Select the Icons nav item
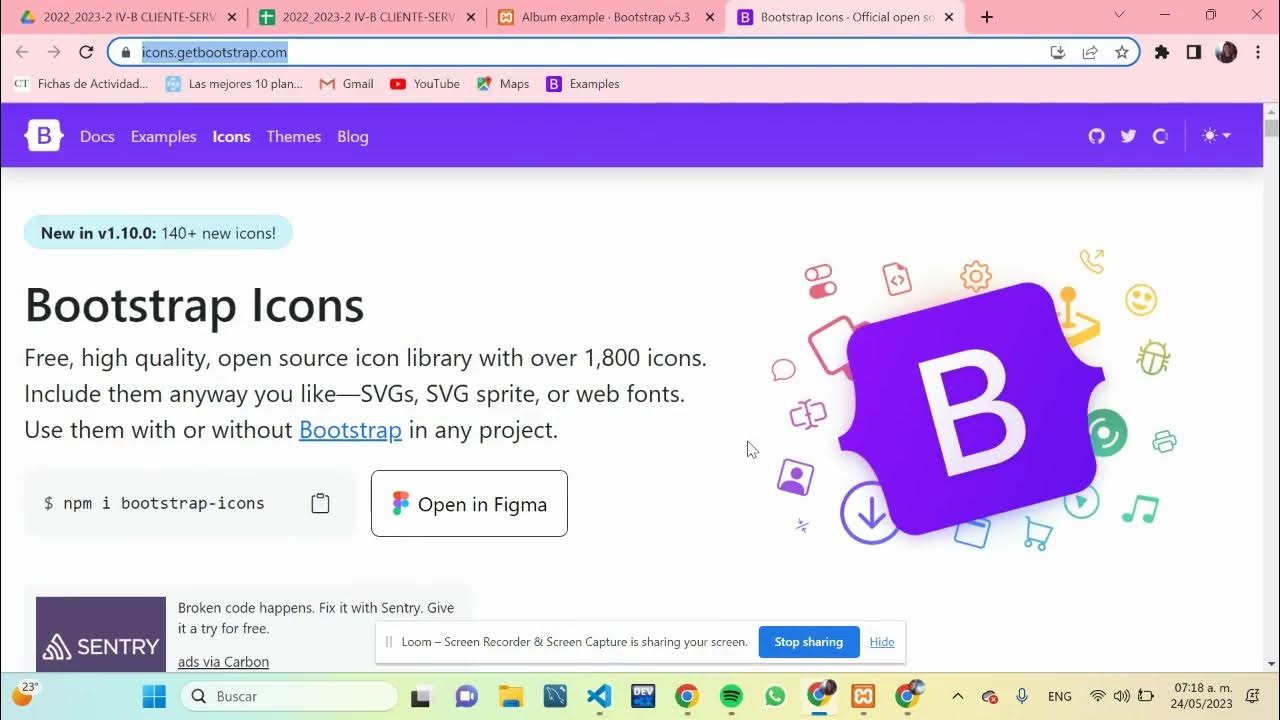This screenshot has width=1280, height=720. (x=231, y=136)
